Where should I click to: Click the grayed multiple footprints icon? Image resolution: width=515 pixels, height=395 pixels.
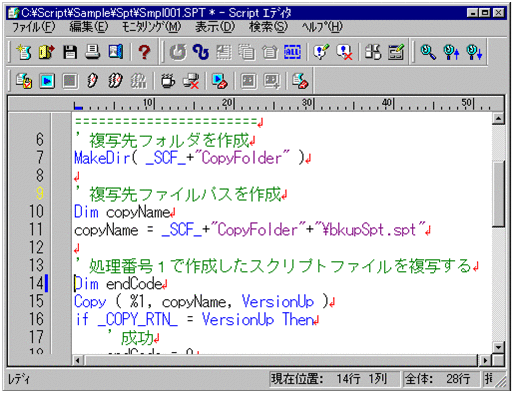coord(138,81)
